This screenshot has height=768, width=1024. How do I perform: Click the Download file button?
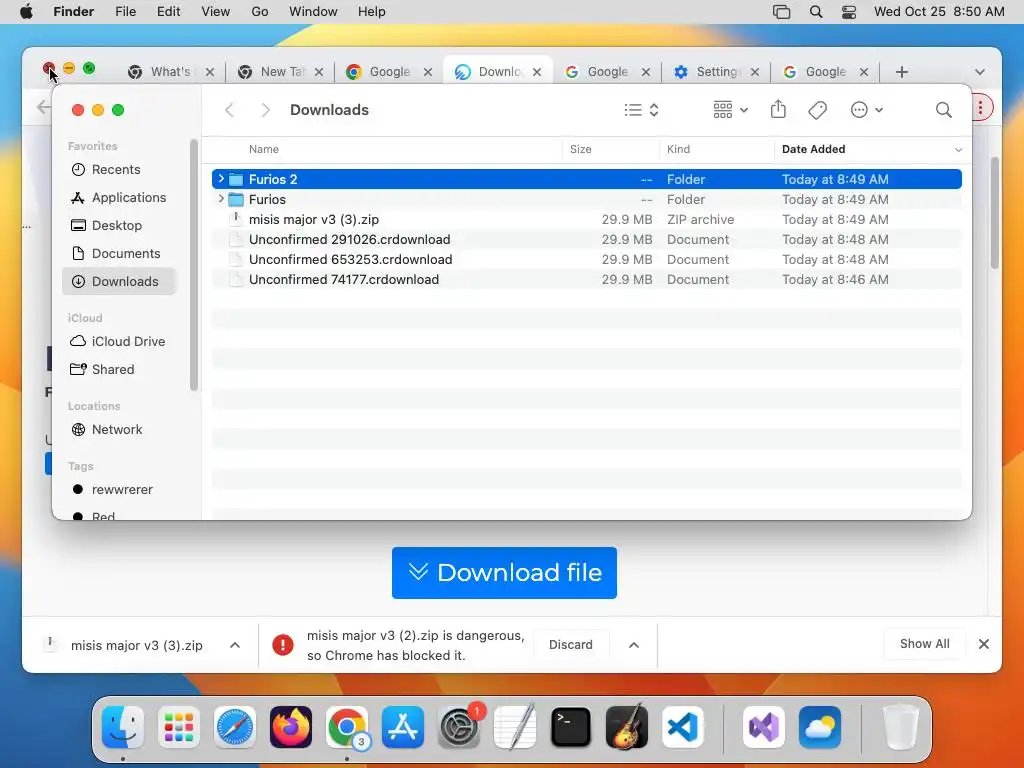coord(504,573)
